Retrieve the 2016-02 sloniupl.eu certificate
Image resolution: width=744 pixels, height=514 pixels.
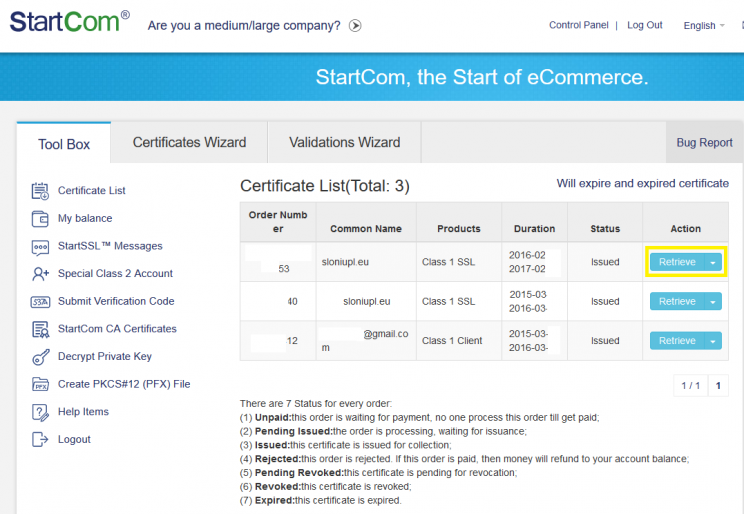pos(677,262)
